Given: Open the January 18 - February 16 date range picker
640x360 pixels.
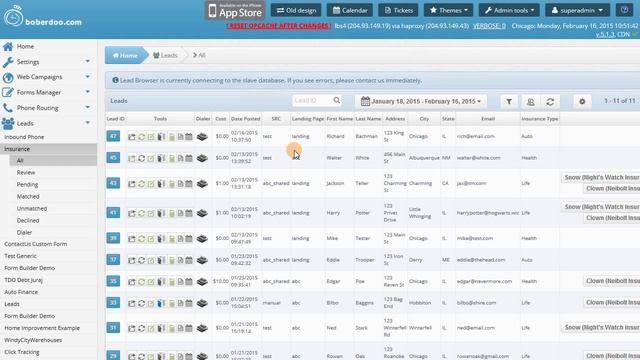Looking at the screenshot, I should (421, 101).
